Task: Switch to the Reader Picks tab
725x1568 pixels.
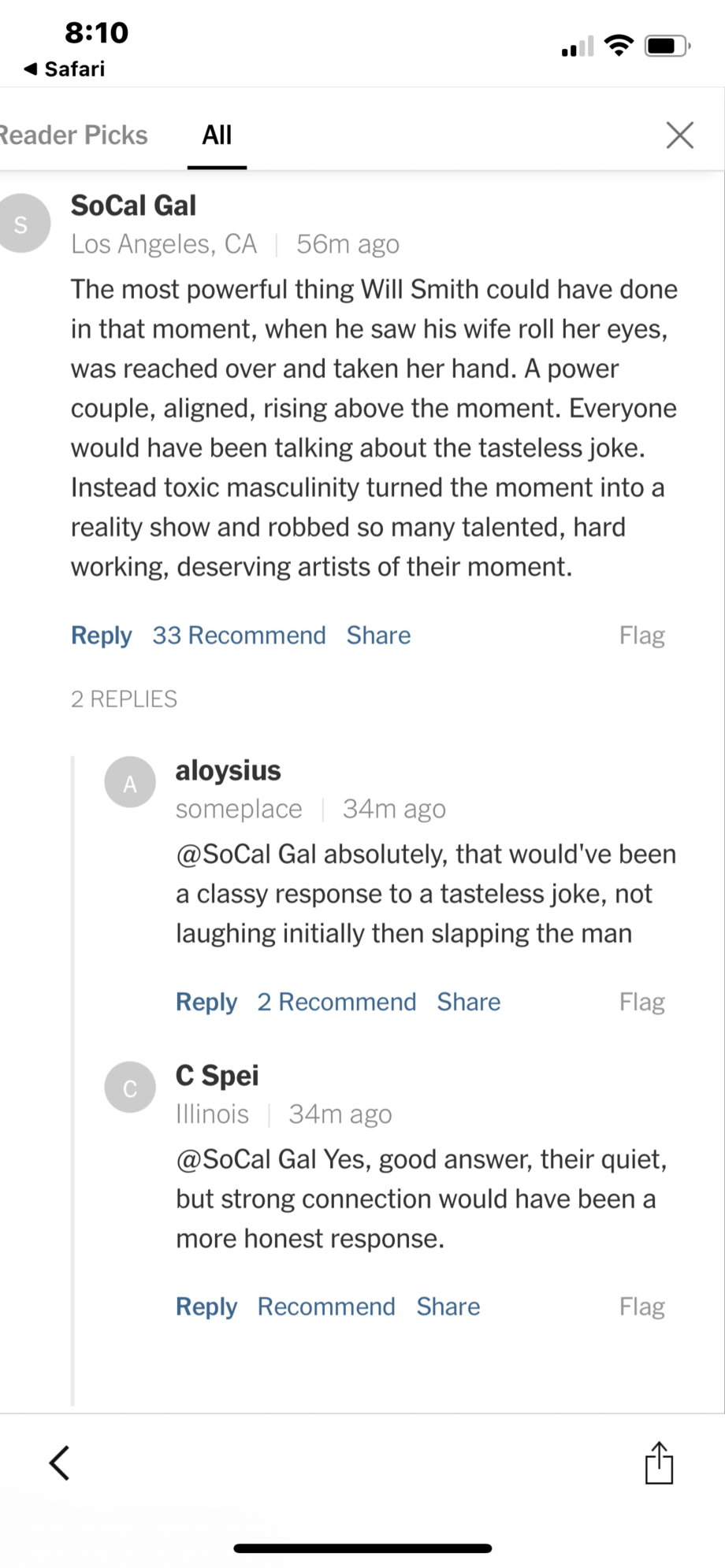Action: pyautogui.click(x=72, y=135)
